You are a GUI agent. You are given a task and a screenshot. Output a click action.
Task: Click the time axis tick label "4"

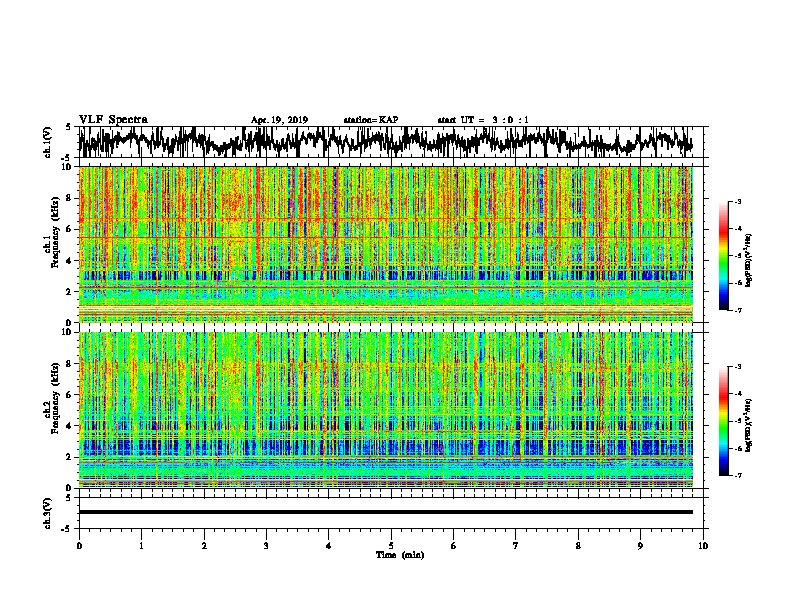(x=328, y=546)
